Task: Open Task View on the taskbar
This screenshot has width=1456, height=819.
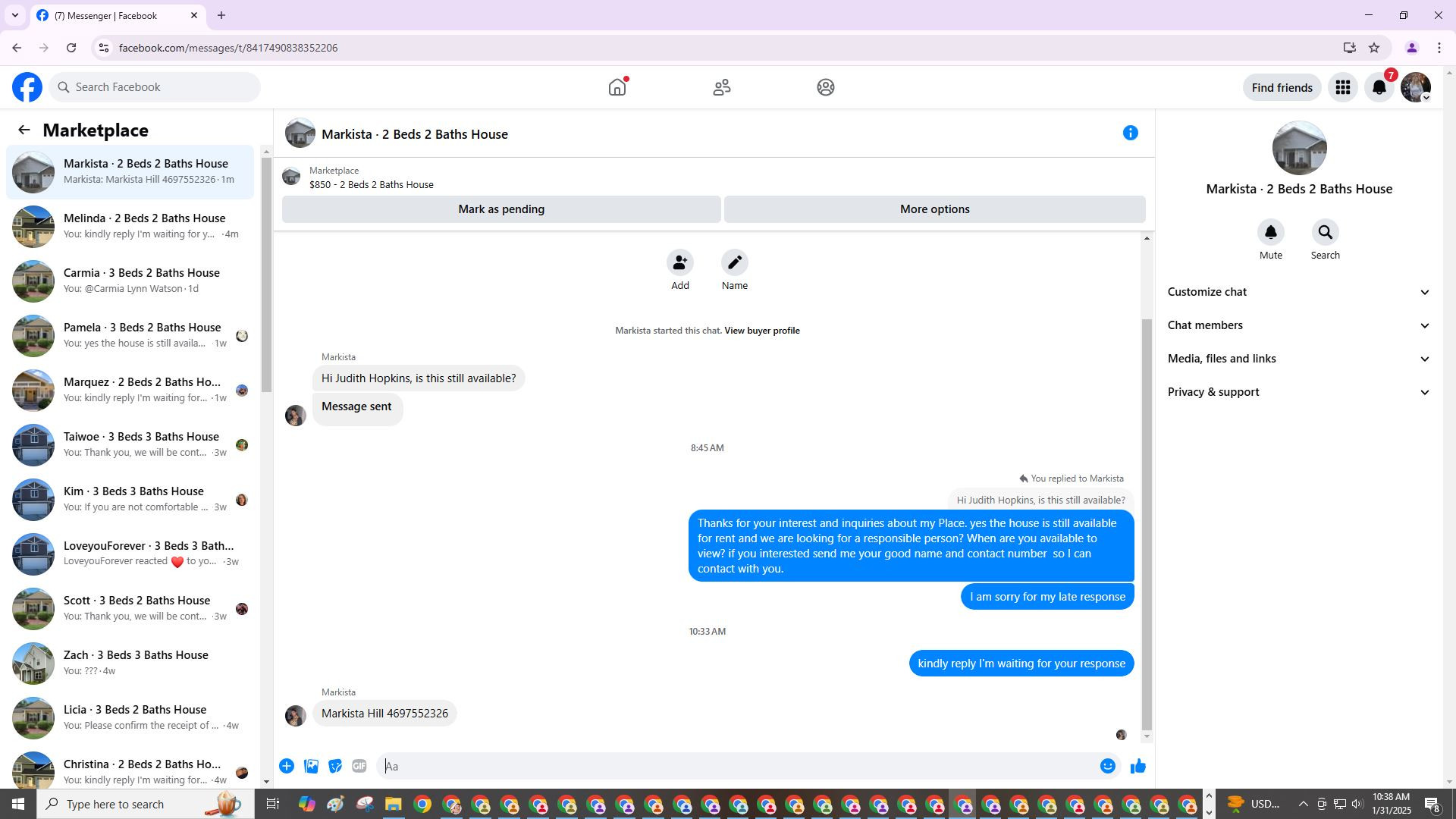Action: click(273, 804)
